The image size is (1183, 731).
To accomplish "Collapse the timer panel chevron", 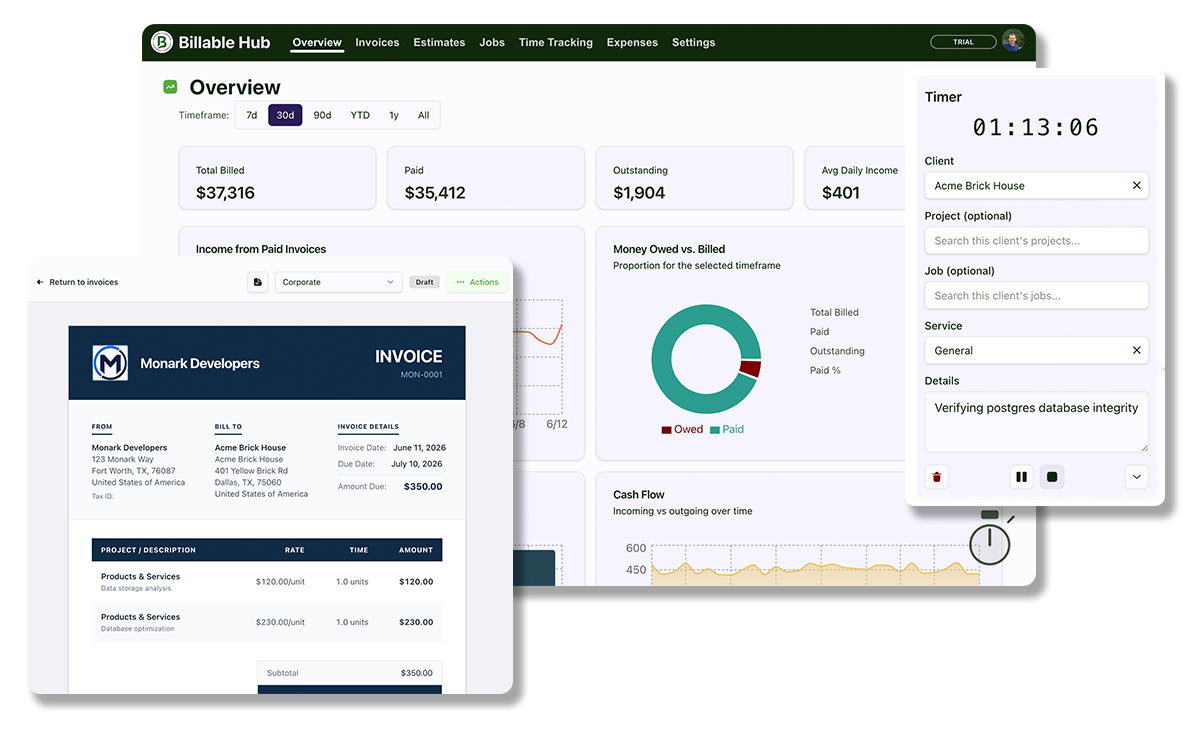I will pyautogui.click(x=1136, y=477).
